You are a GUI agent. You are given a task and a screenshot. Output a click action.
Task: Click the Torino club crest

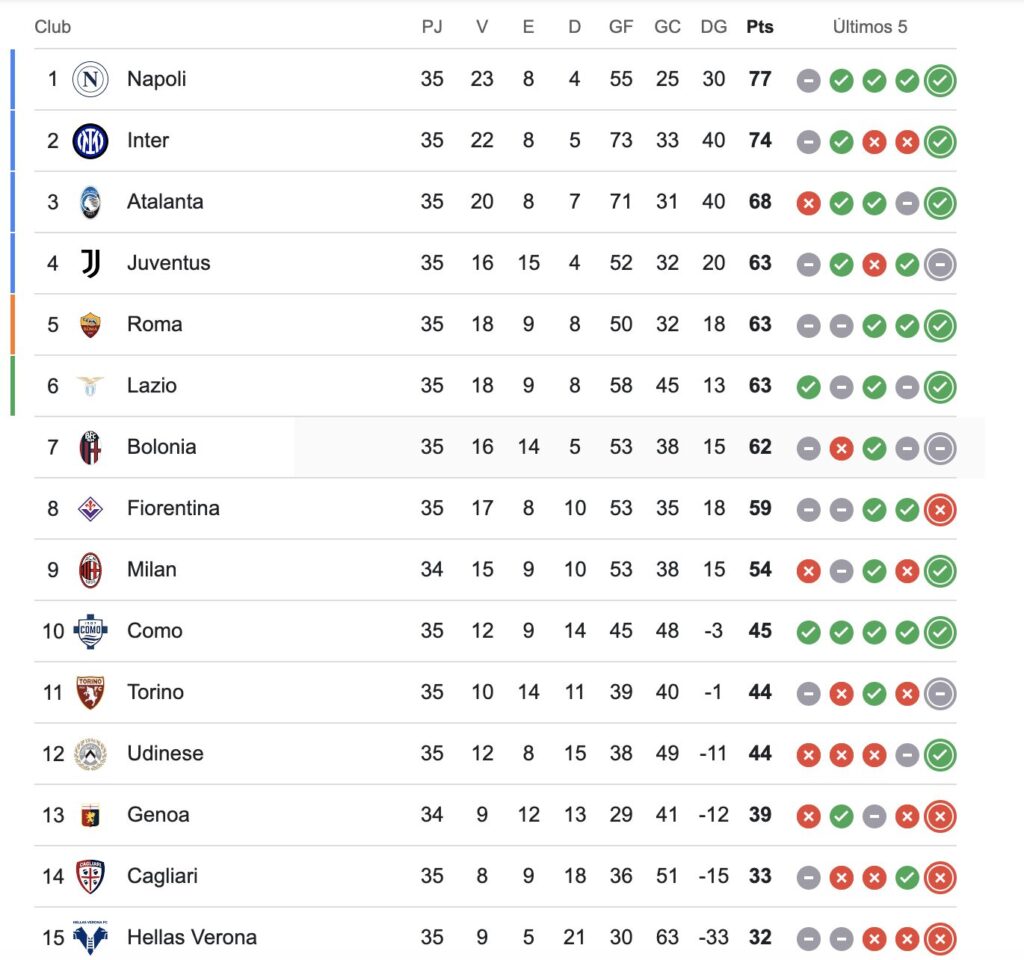90,693
